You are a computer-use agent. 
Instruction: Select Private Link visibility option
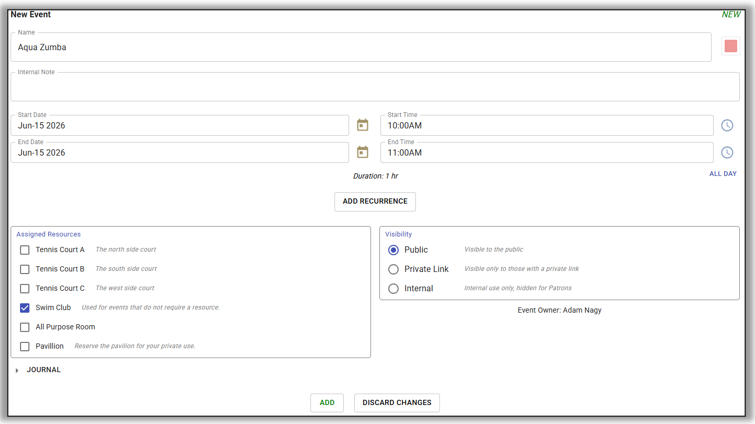(x=393, y=269)
